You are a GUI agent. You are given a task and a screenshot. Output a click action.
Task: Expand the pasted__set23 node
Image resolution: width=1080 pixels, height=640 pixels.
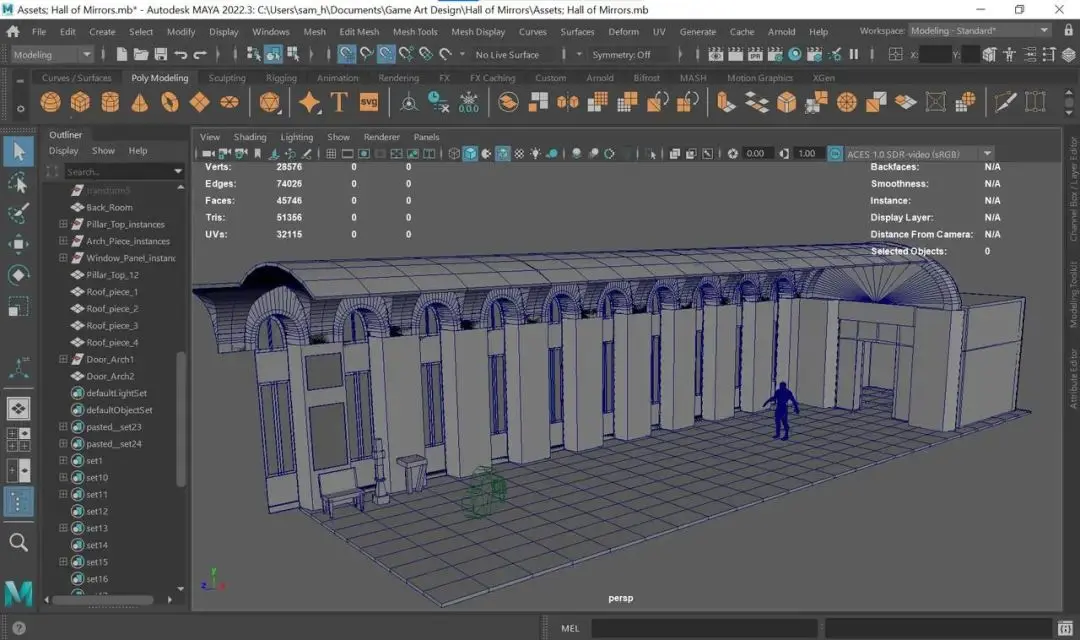[x=63, y=426]
